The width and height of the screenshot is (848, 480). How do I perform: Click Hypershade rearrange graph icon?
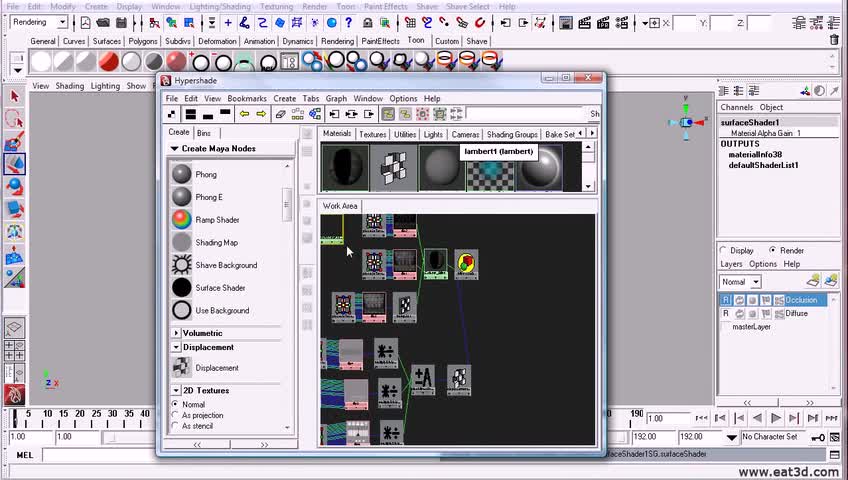point(297,114)
